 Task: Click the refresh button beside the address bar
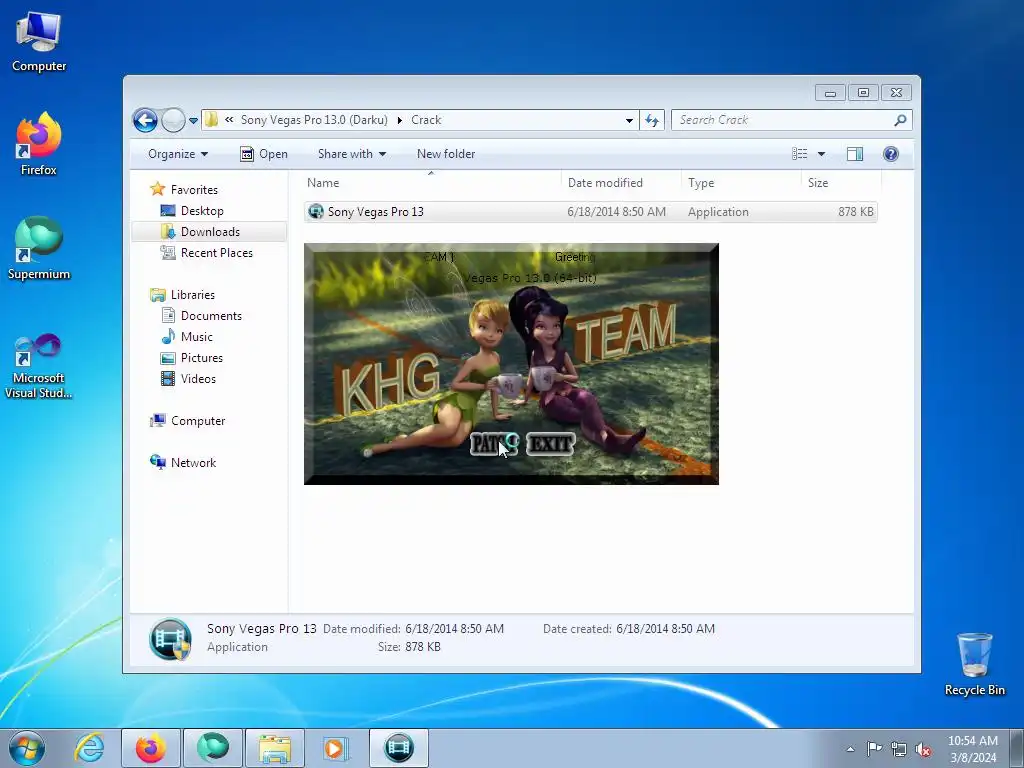coord(652,120)
